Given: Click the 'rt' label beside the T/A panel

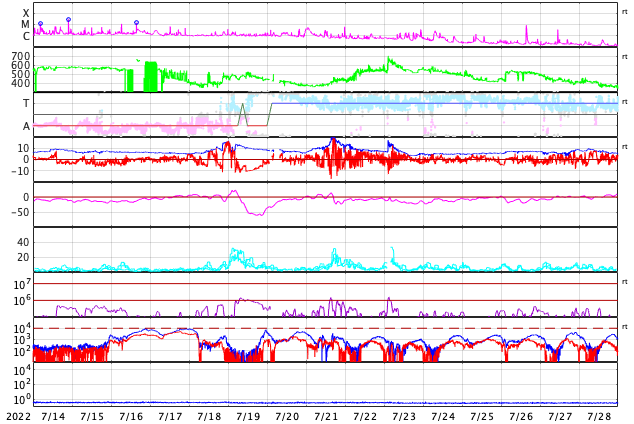Looking at the screenshot, I should [x=624, y=102].
